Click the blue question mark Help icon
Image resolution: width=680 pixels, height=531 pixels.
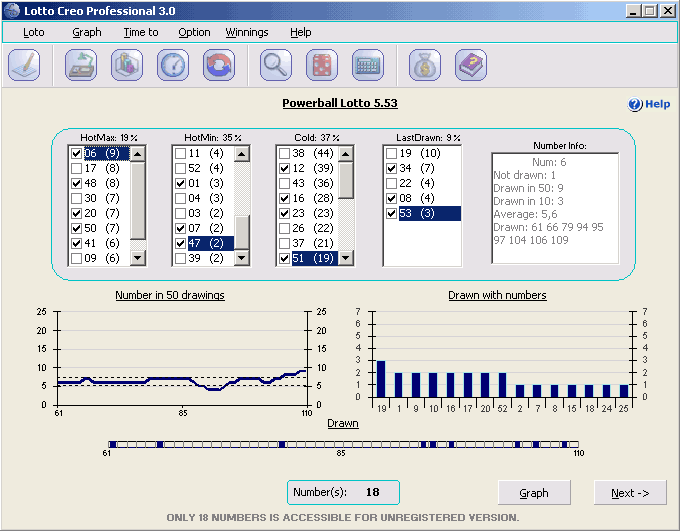click(635, 104)
